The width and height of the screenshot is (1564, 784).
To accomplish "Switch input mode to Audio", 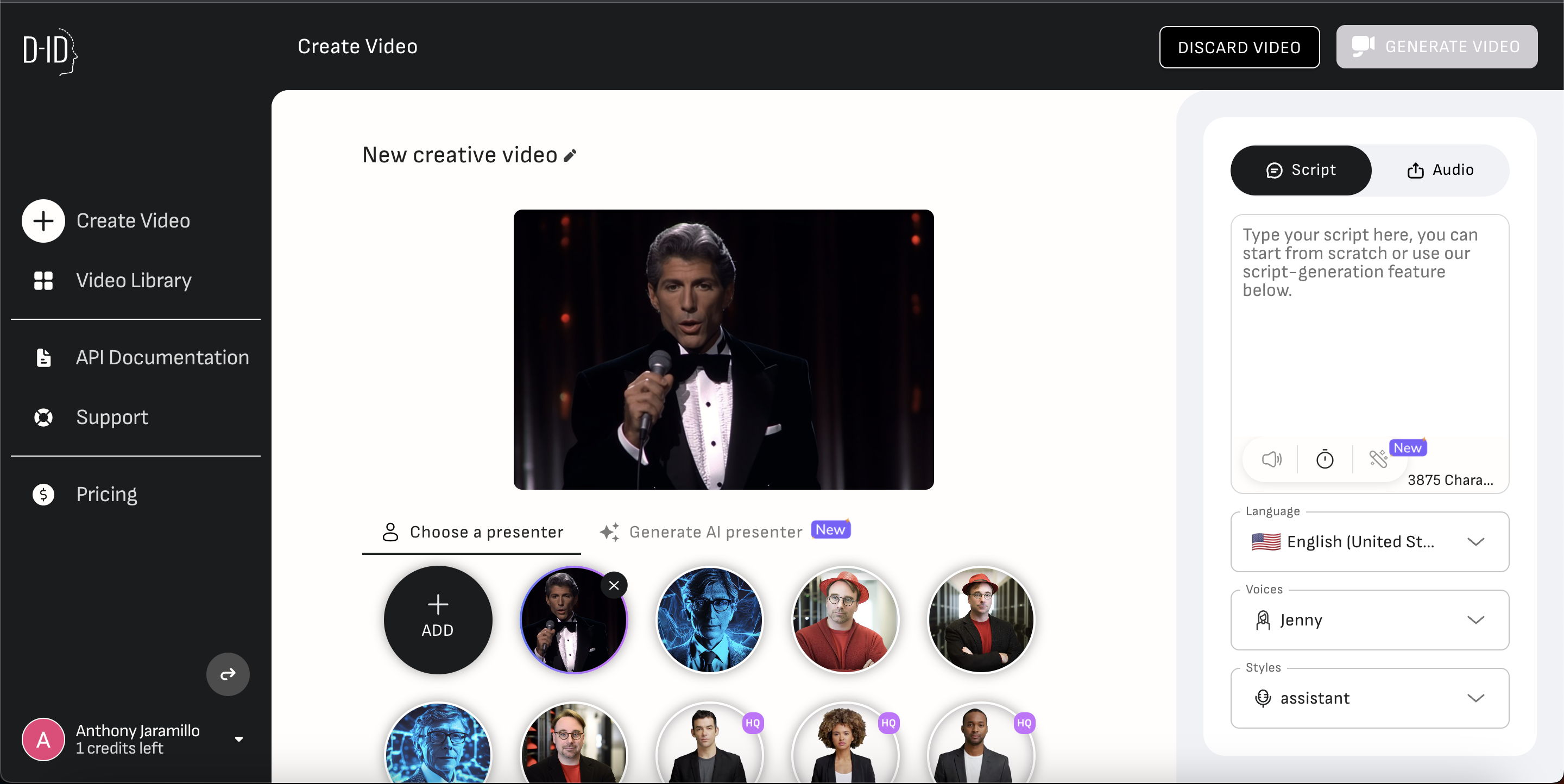I will point(1440,170).
